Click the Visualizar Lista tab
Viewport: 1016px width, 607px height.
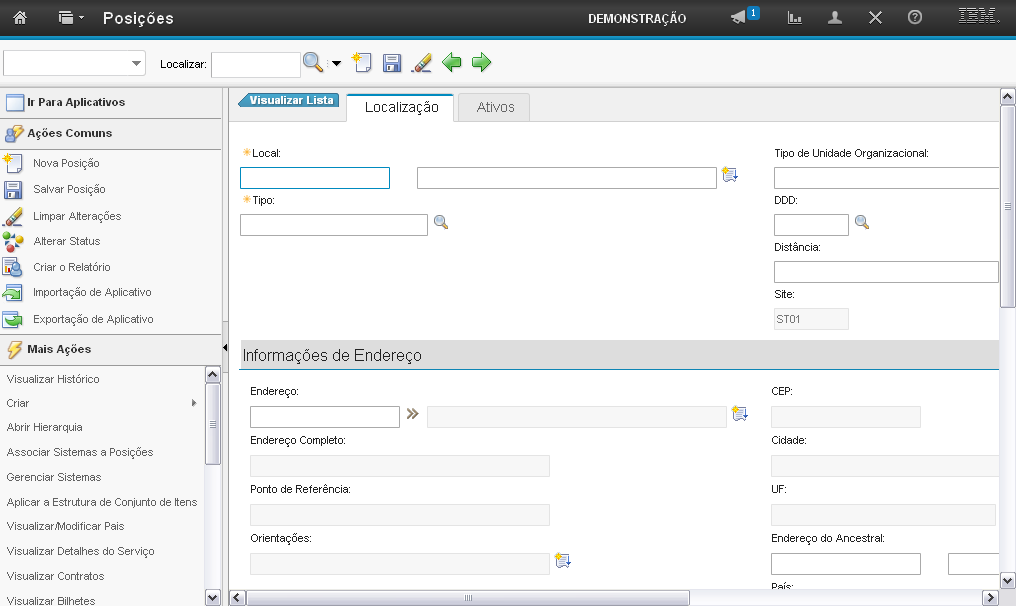click(290, 100)
